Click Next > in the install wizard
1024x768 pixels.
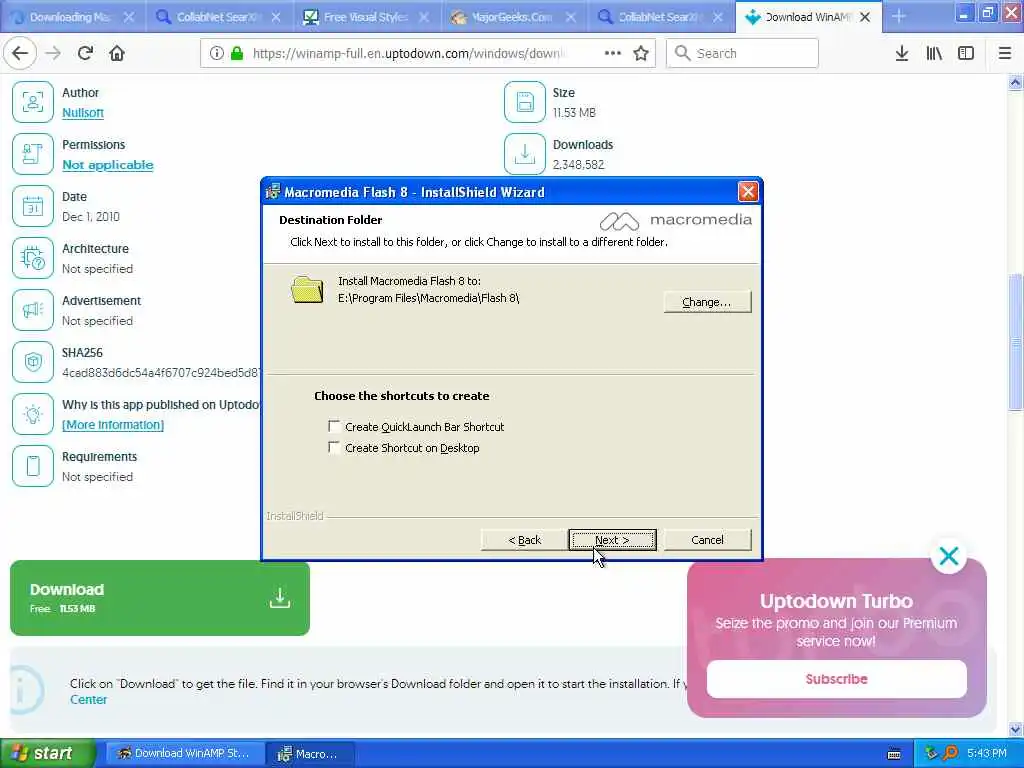coord(612,540)
